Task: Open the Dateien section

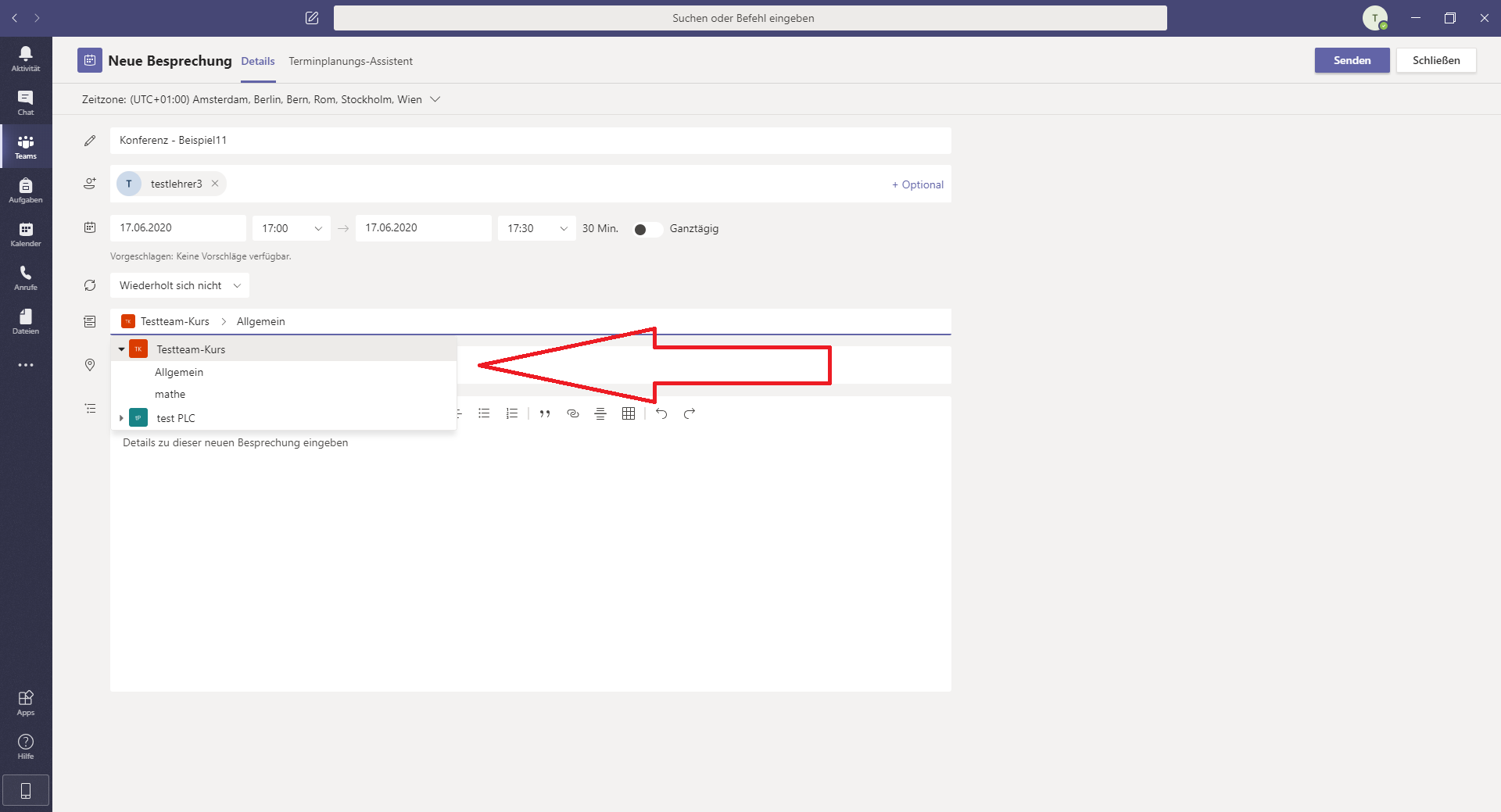Action: click(26, 321)
